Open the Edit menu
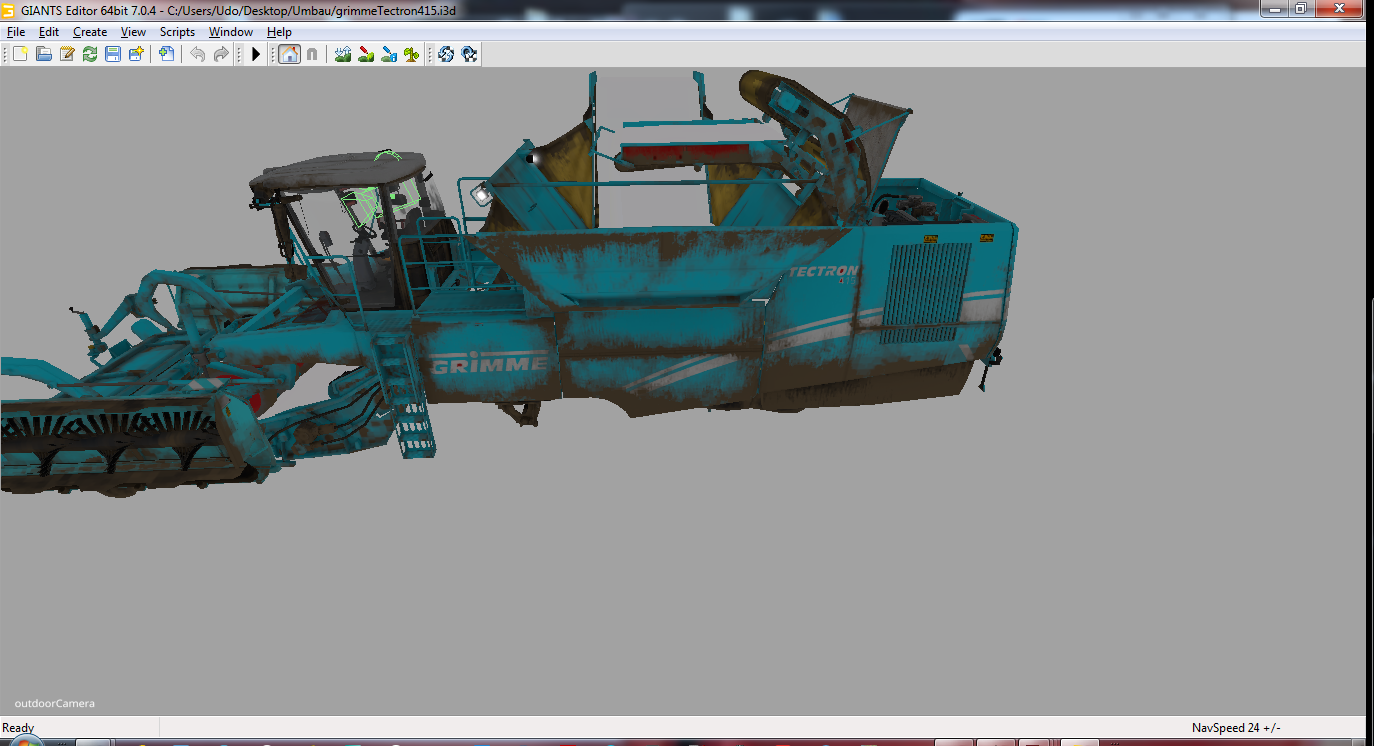This screenshot has width=1374, height=746. point(49,32)
